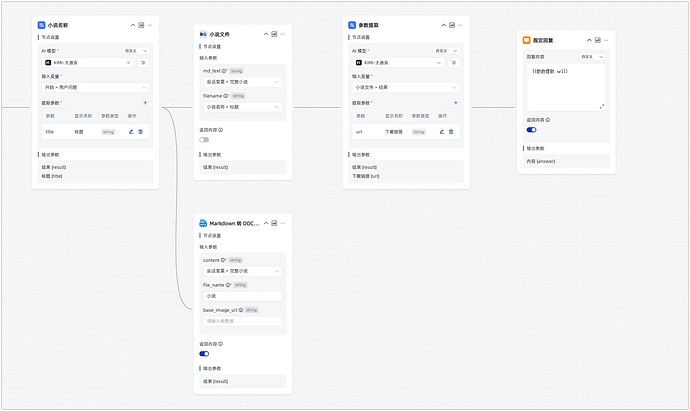Open model settings icon in 小说名称 node
This screenshot has width=690, height=411.
tap(143, 62)
